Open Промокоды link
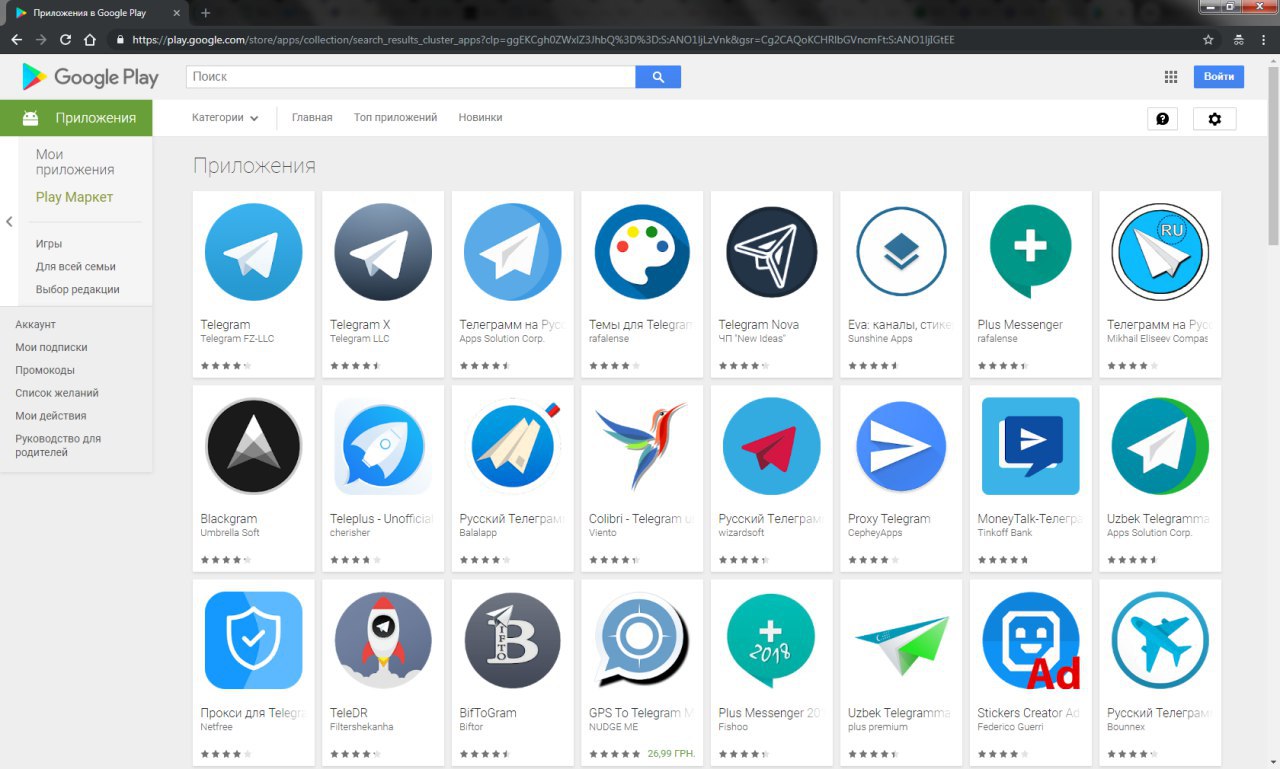The width and height of the screenshot is (1280, 769). tap(45, 370)
